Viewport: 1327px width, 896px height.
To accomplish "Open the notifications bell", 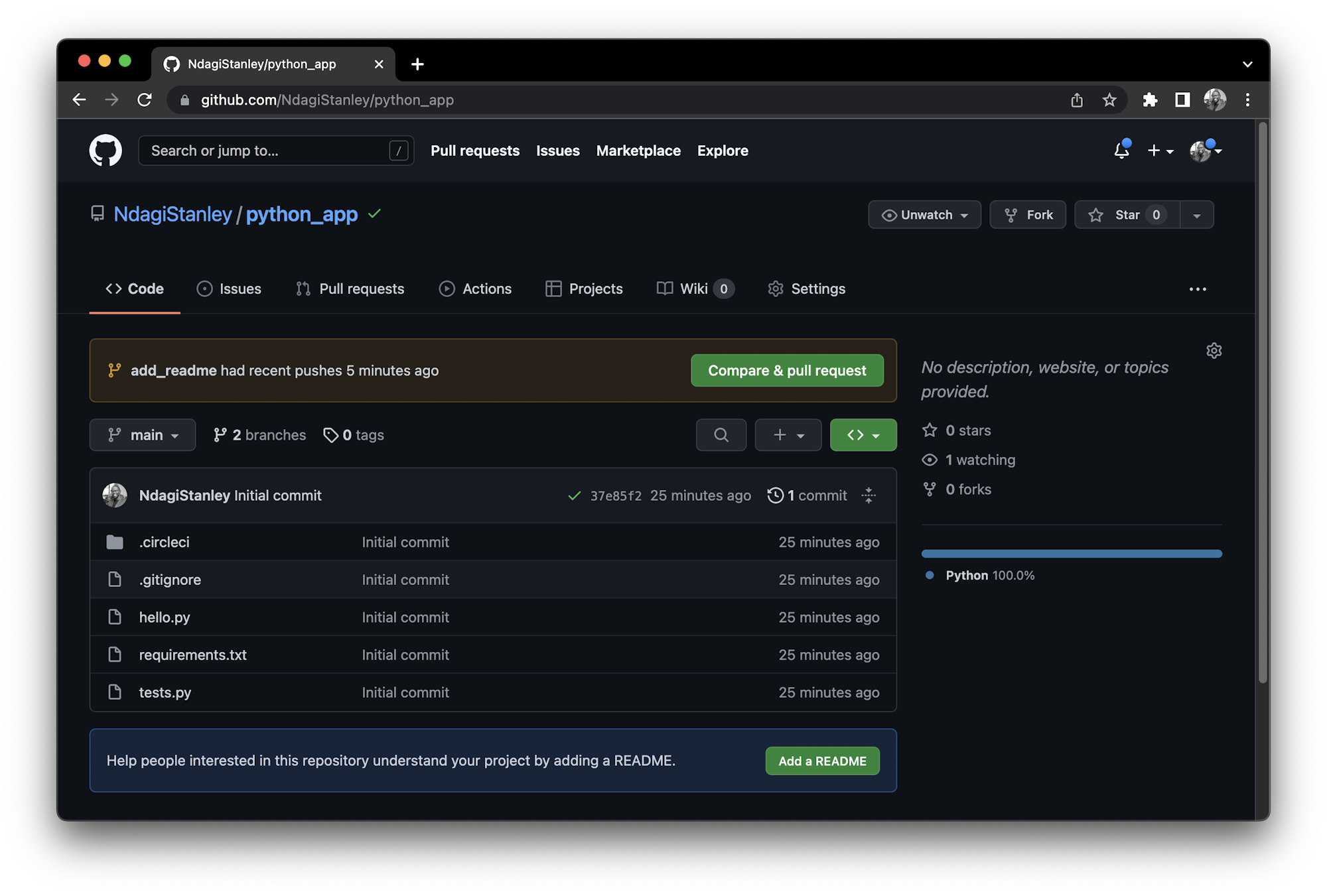I will [1121, 151].
